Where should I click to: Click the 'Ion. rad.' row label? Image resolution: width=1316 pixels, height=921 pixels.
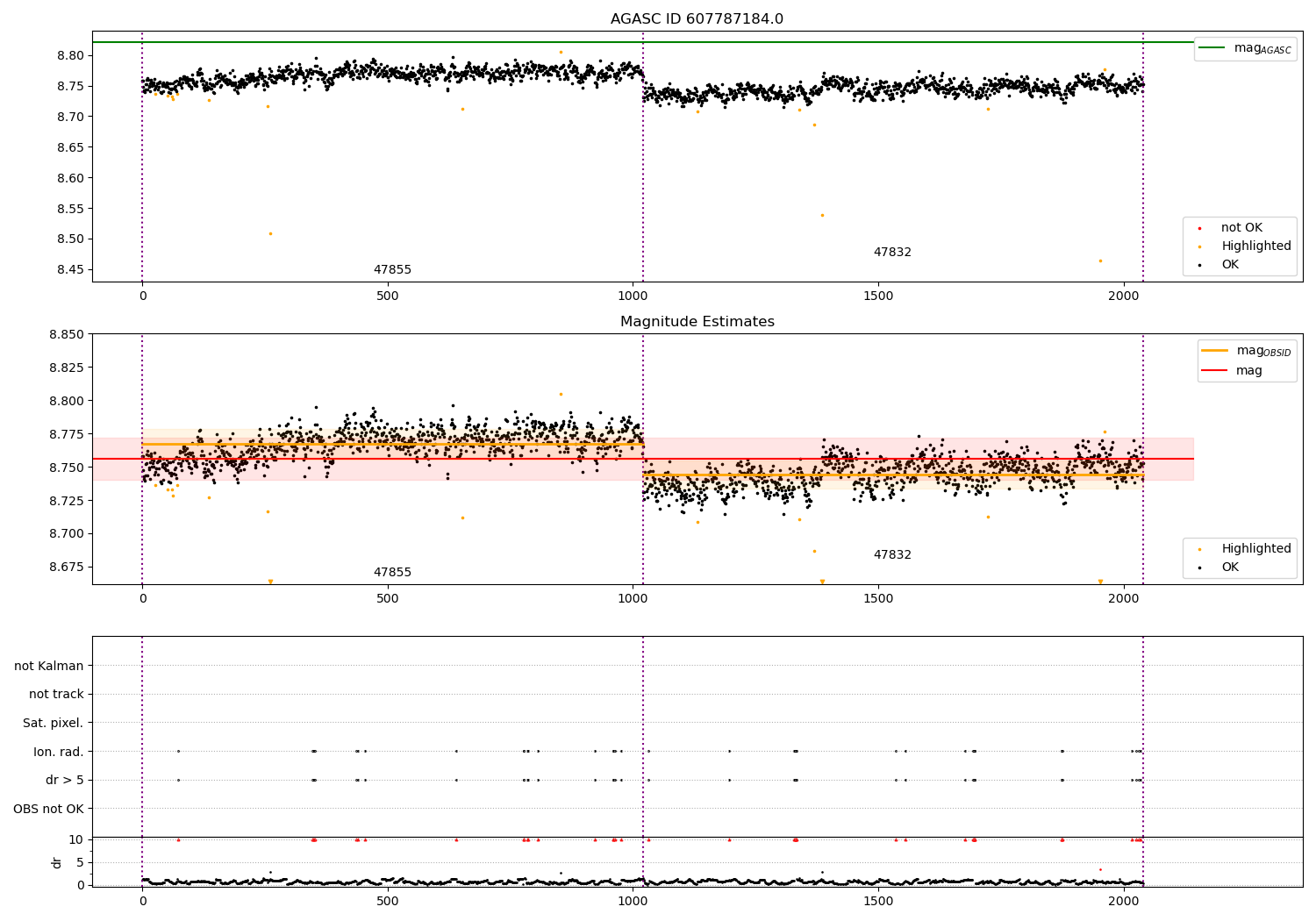coord(59,752)
